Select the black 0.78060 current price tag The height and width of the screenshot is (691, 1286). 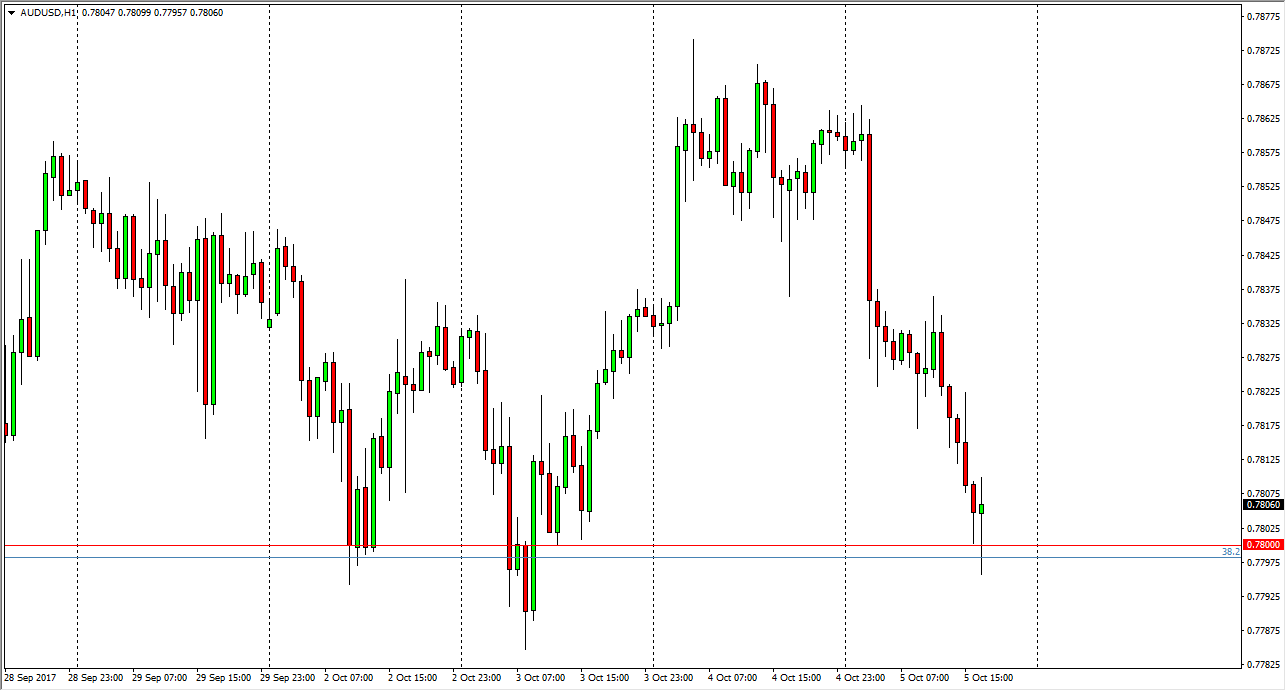point(1262,505)
